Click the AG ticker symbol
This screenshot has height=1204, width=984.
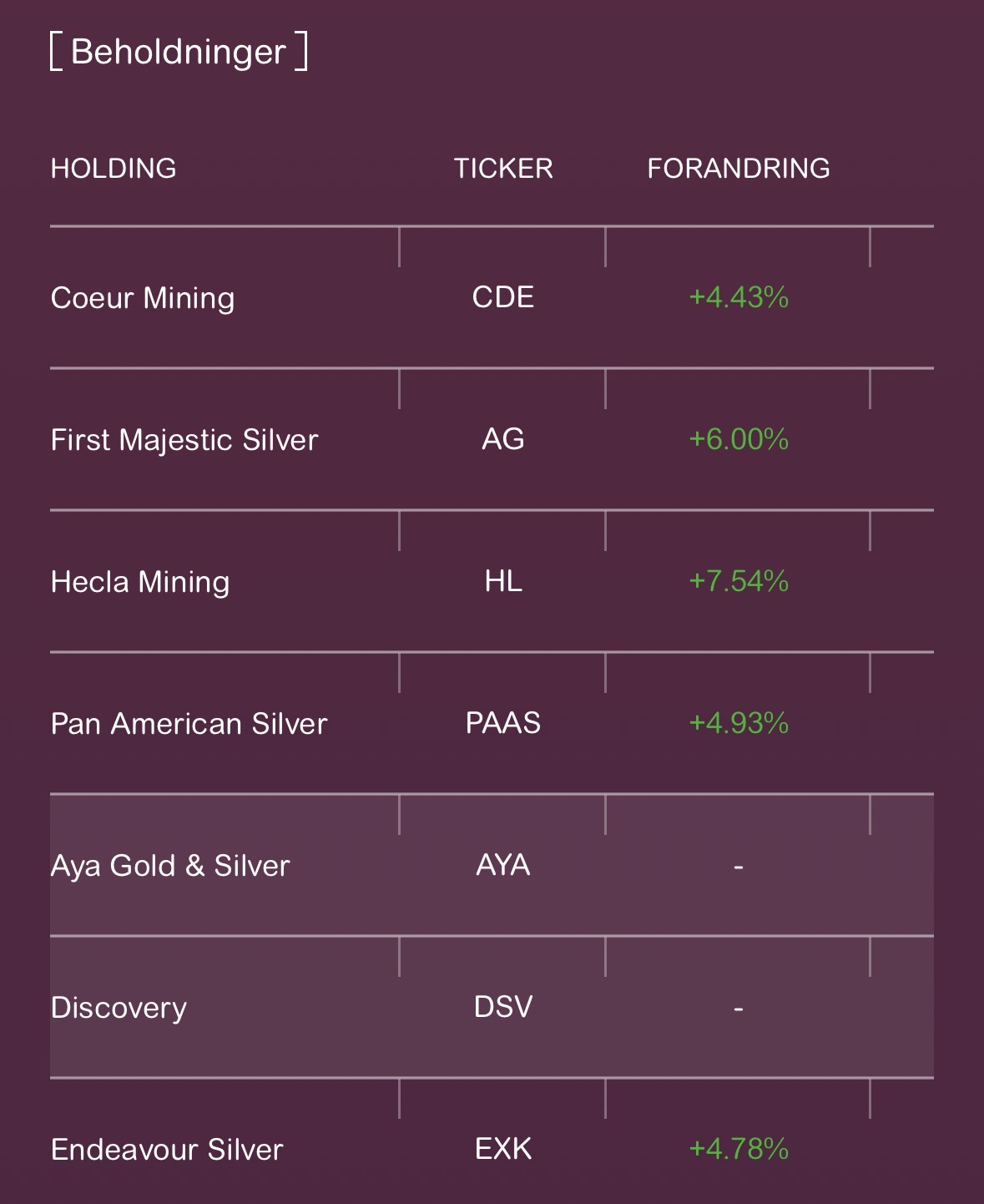(503, 439)
